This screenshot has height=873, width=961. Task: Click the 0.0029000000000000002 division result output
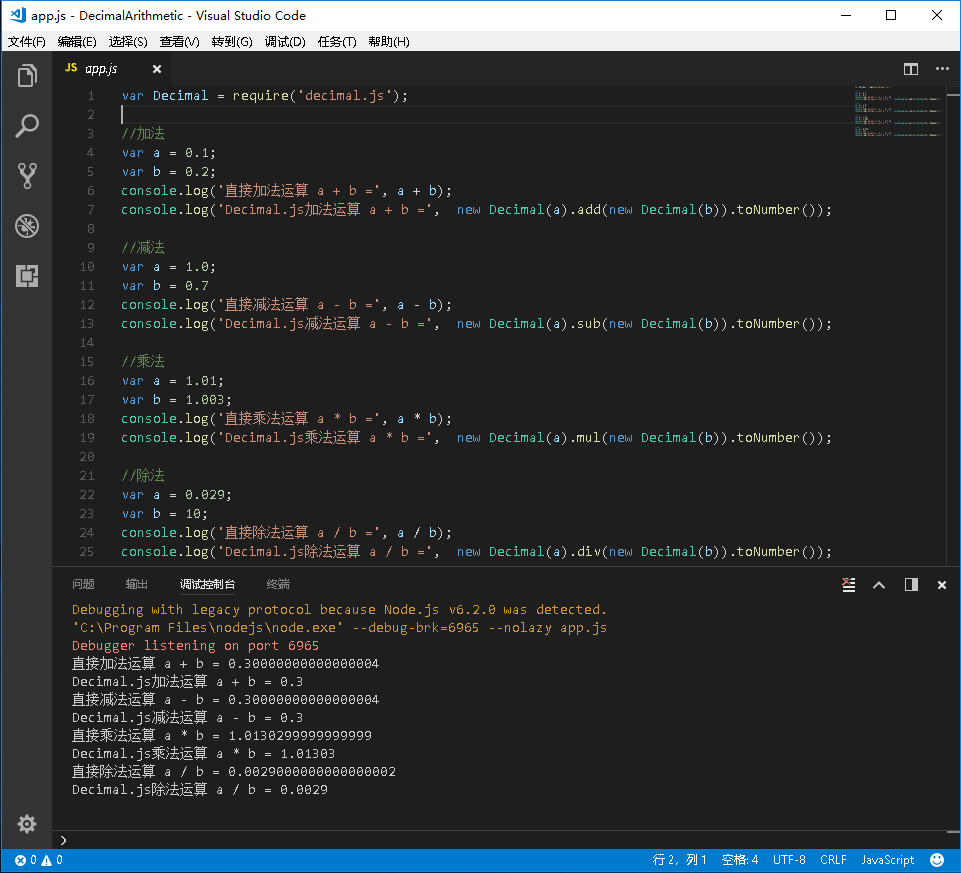[x=312, y=771]
